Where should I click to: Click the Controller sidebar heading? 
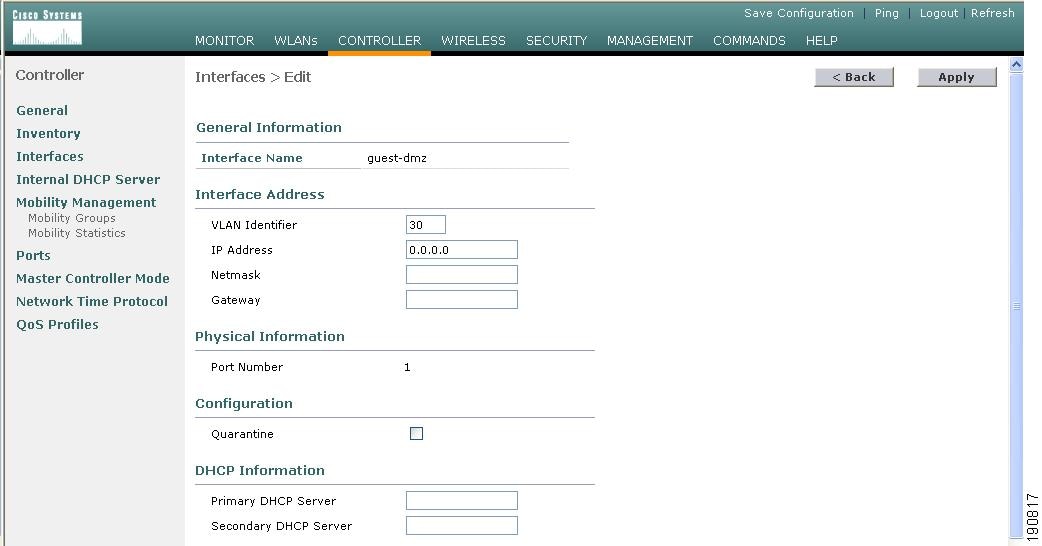click(50, 75)
